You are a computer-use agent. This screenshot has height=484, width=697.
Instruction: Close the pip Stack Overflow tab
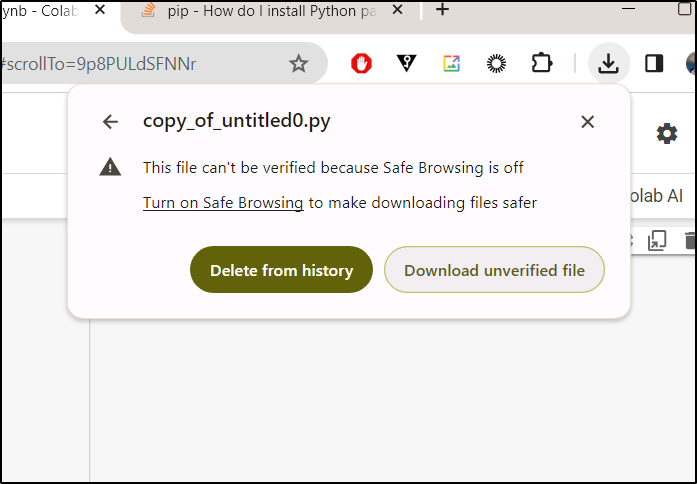(398, 9)
